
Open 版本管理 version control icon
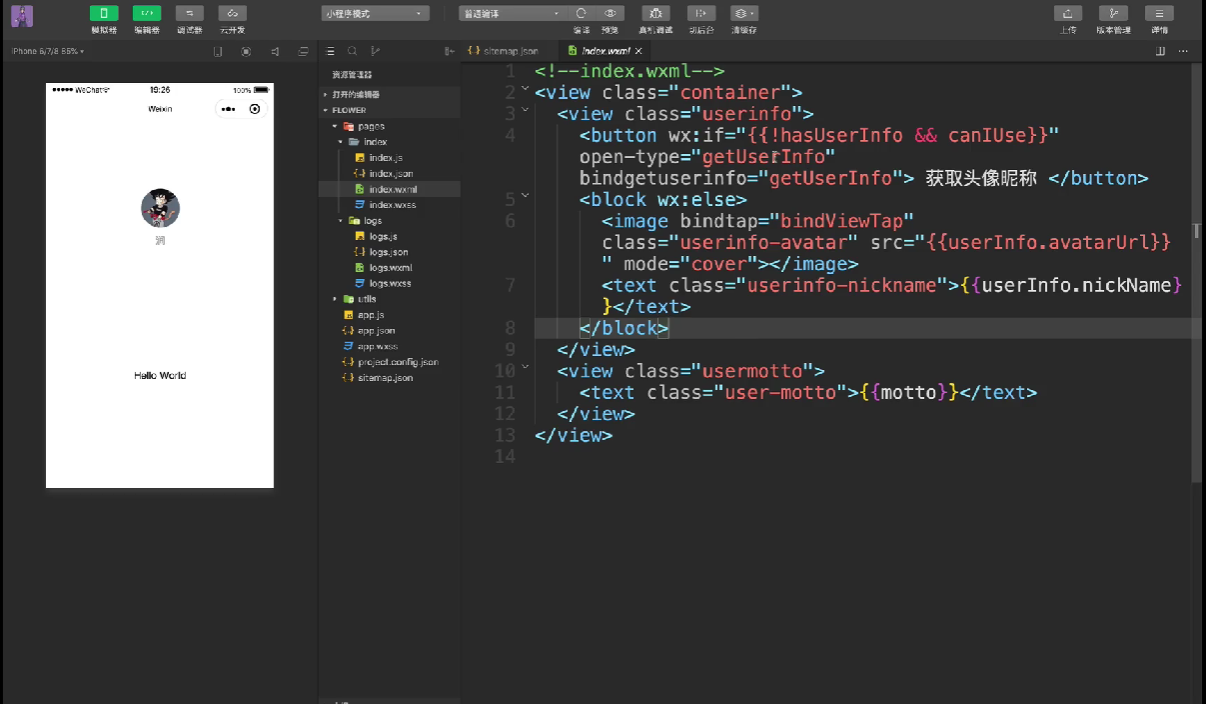coord(1113,13)
